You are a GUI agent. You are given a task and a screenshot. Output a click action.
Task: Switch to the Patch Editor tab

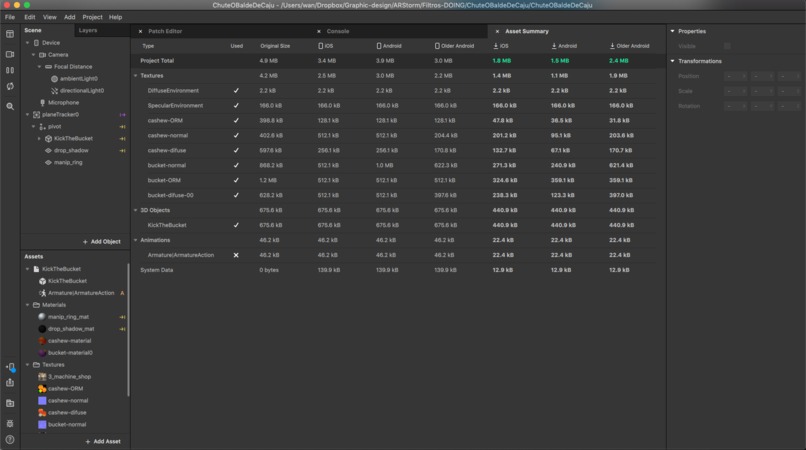click(x=165, y=31)
